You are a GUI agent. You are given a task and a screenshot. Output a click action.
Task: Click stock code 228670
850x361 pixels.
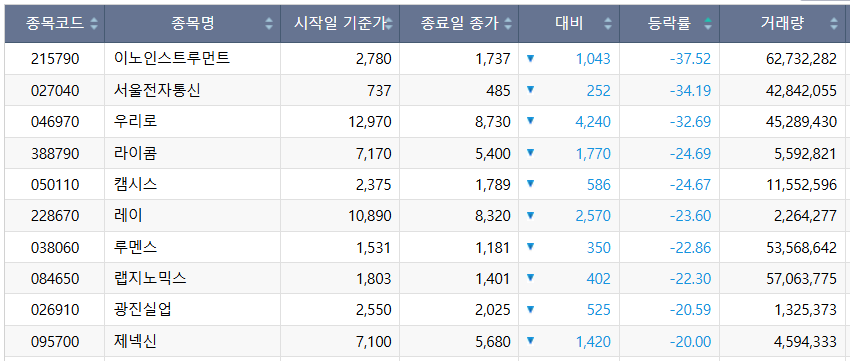coord(55,216)
